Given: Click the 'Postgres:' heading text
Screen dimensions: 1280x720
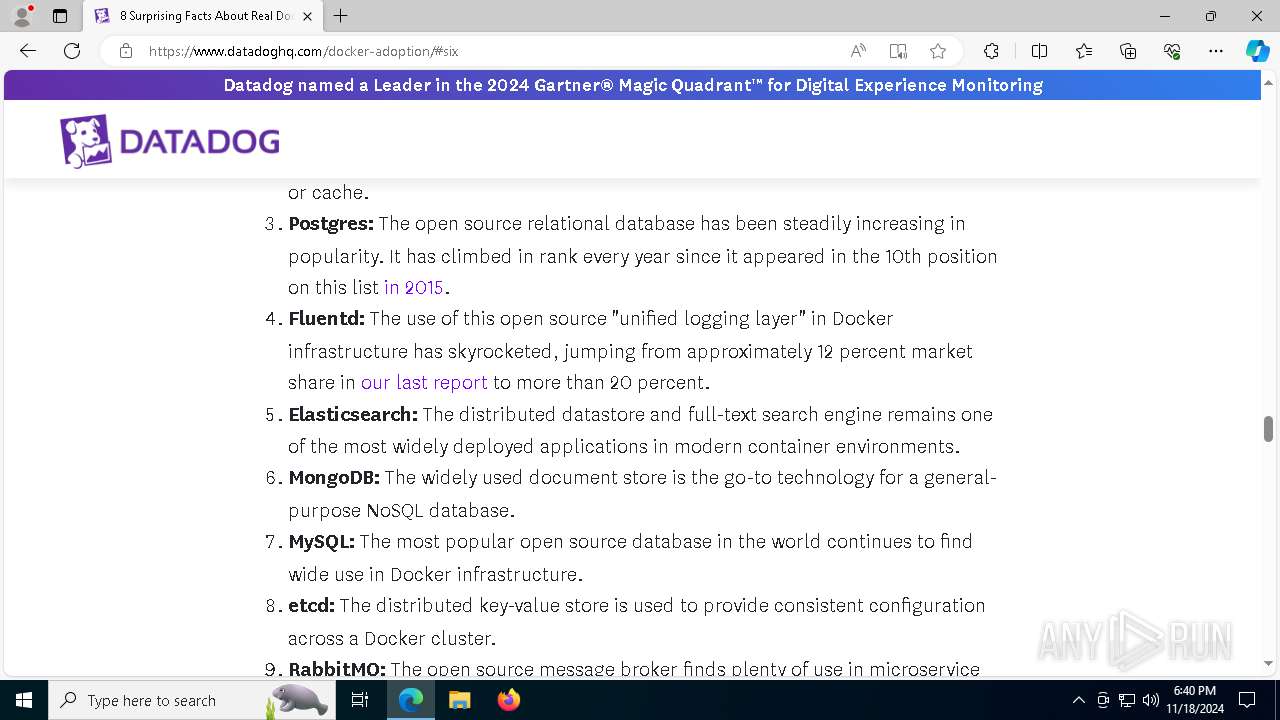Looking at the screenshot, I should (331, 224).
